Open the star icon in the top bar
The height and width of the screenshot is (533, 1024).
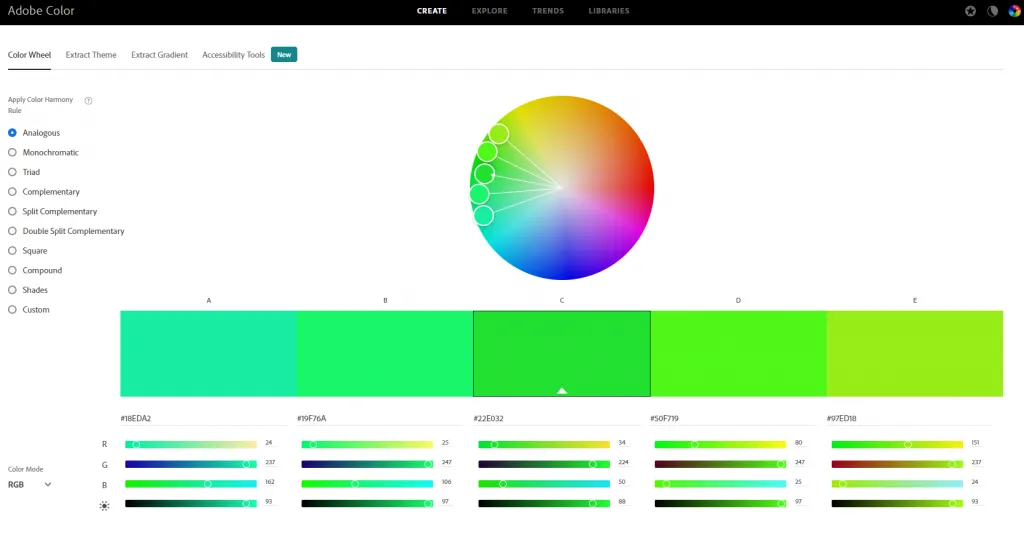(970, 11)
